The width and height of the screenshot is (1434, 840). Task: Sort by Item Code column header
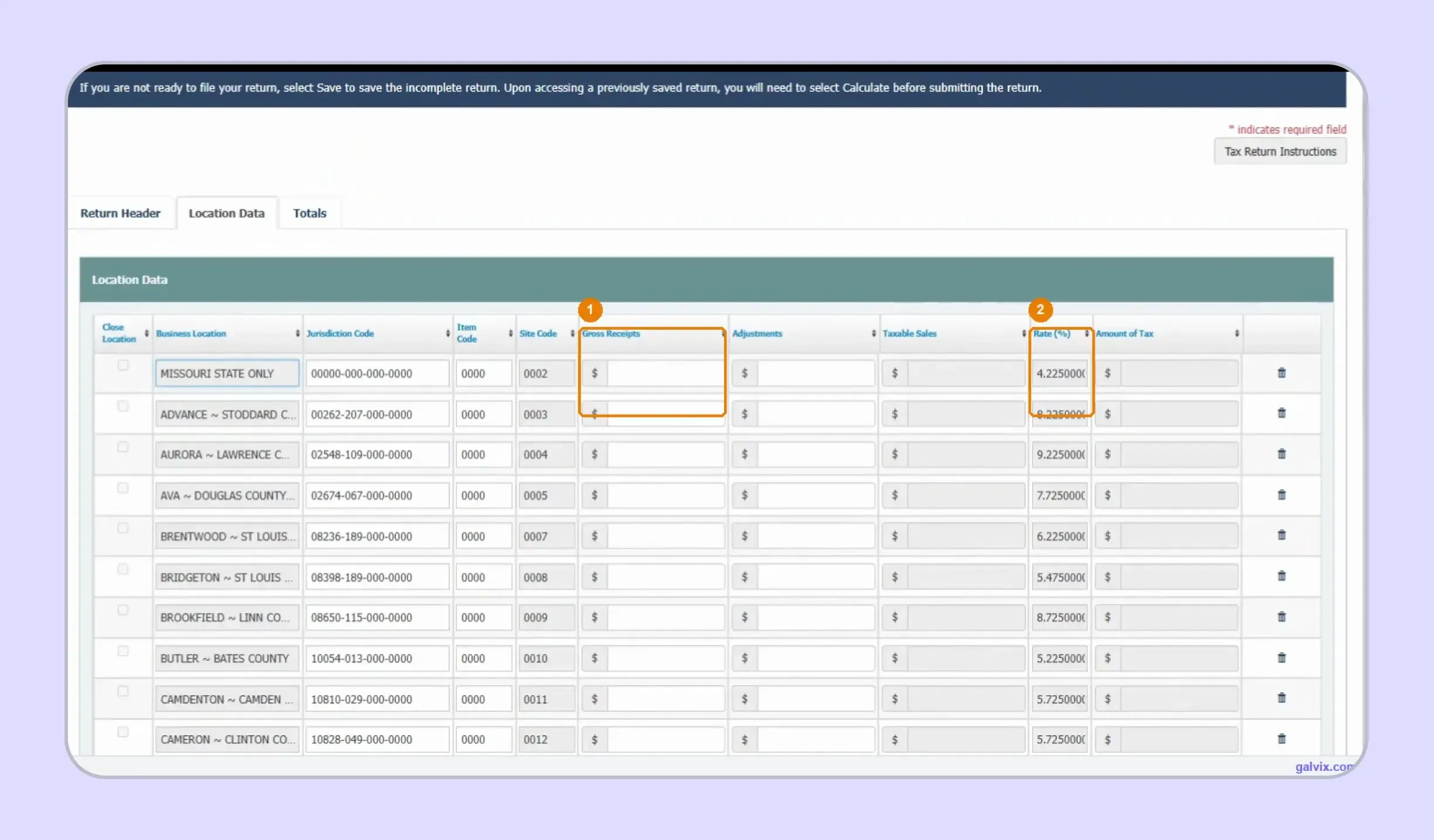click(x=484, y=333)
